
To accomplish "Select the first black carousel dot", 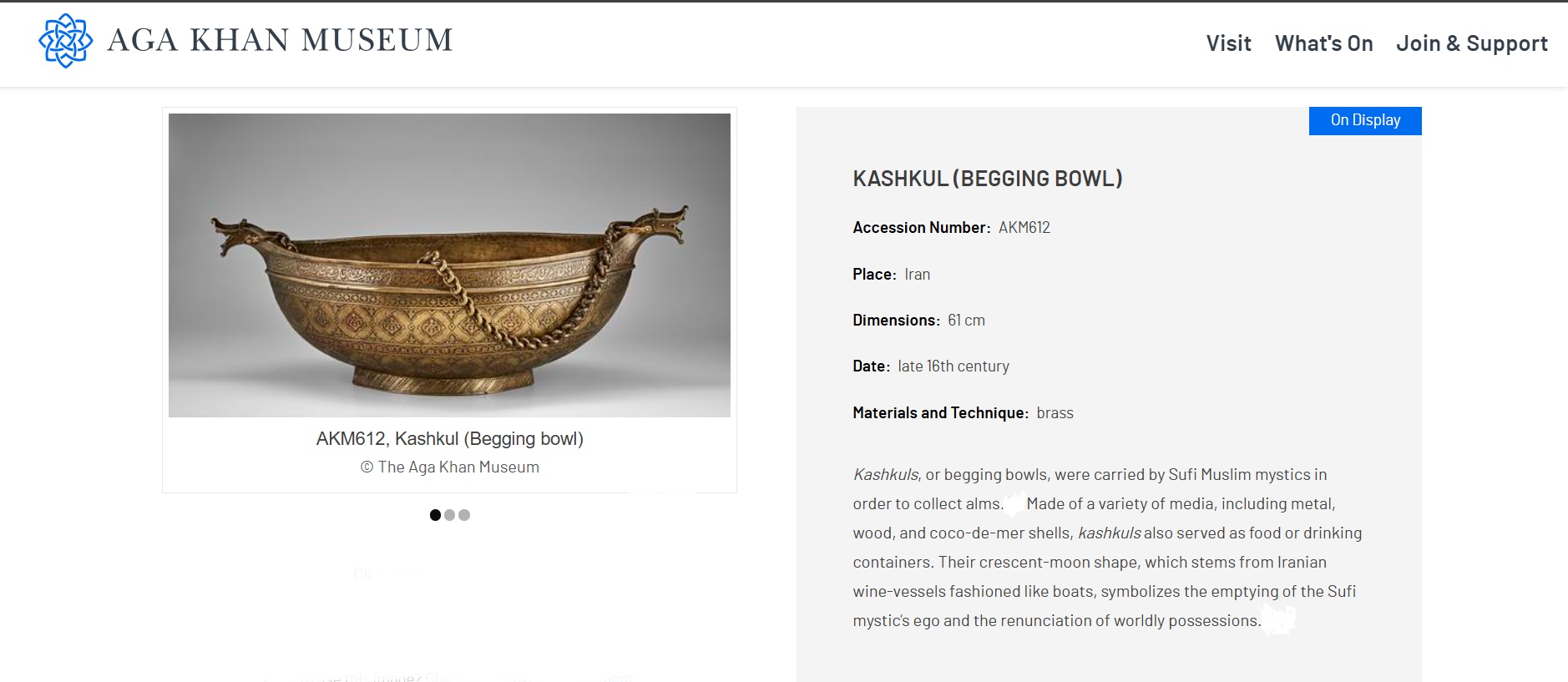I will [435, 515].
